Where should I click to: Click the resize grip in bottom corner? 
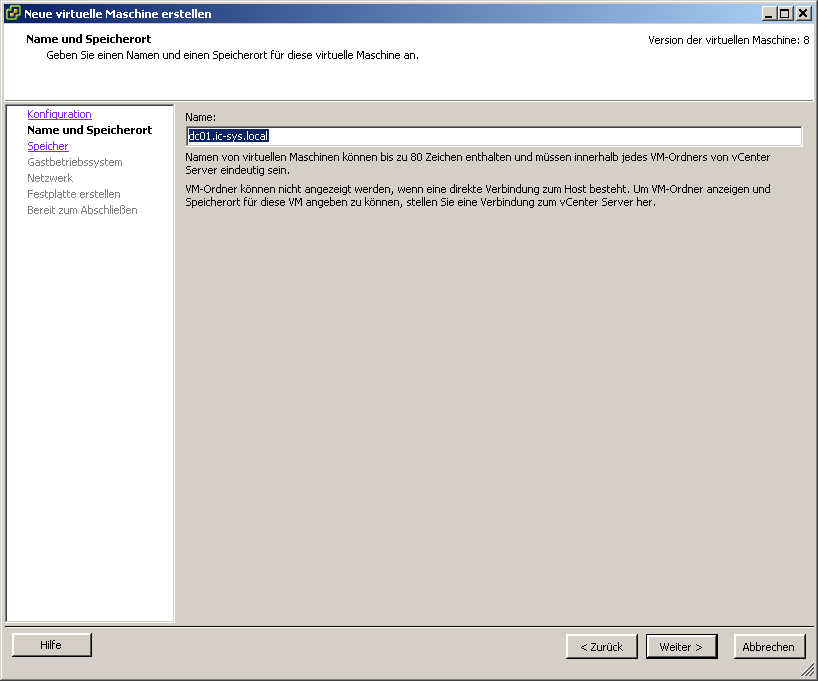[808, 671]
